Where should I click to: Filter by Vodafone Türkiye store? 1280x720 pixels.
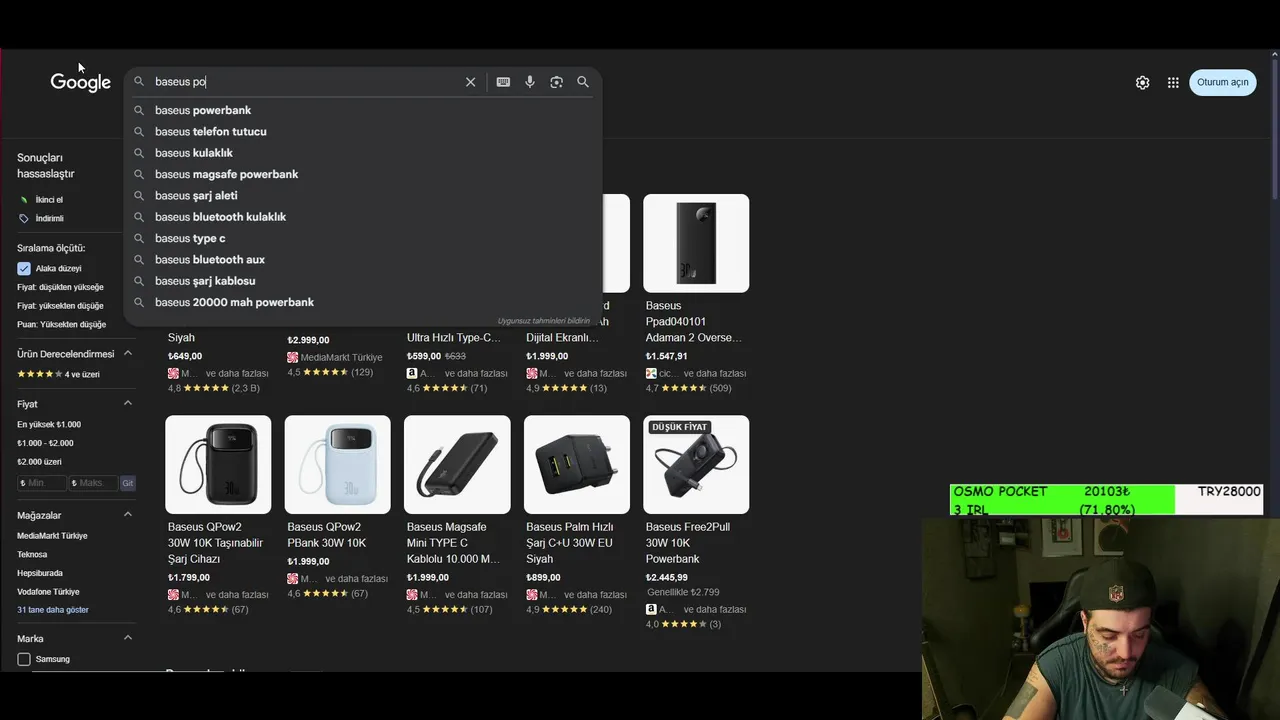pos(48,592)
